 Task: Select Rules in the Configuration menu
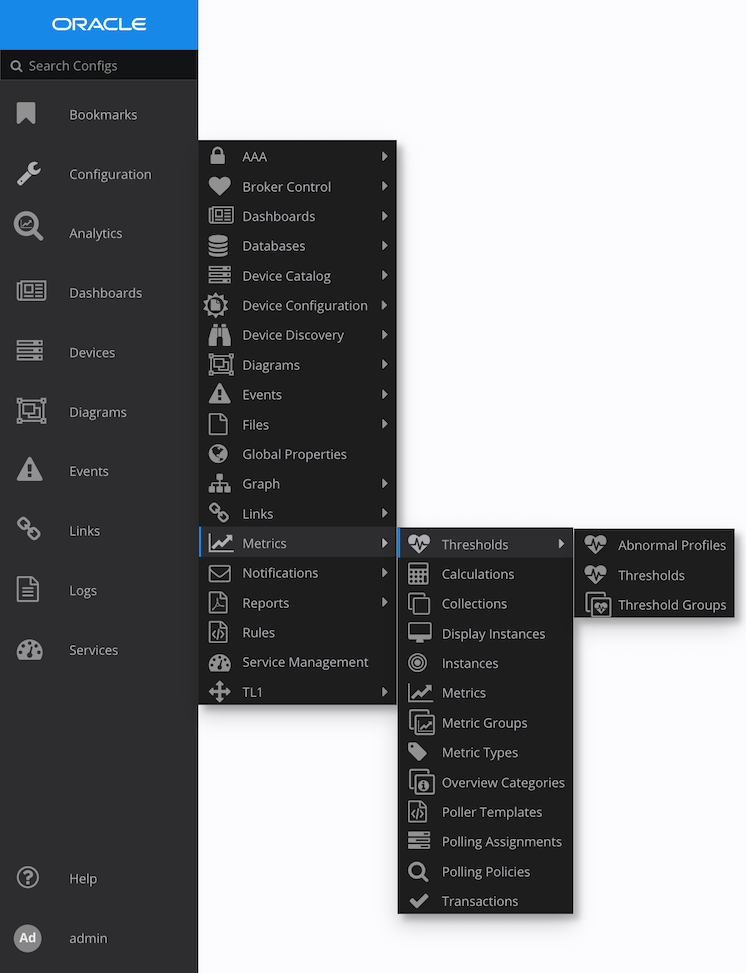tap(298, 632)
